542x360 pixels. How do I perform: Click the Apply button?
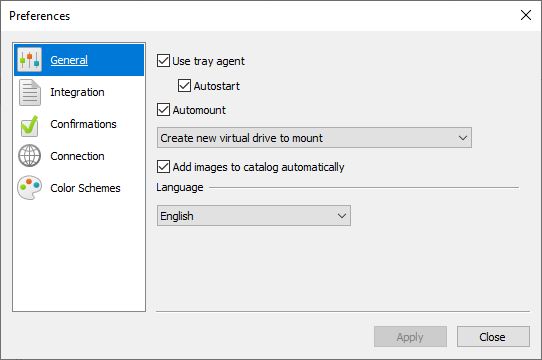click(x=410, y=336)
